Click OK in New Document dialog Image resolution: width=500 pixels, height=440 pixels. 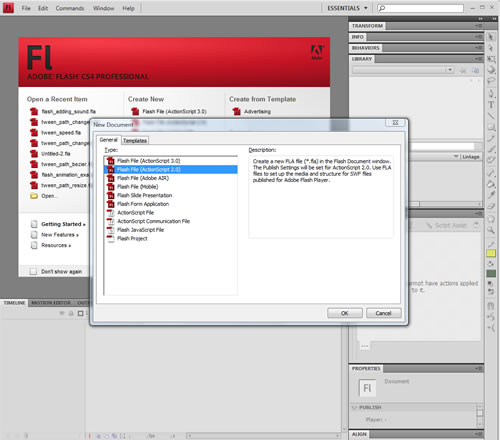pos(345,313)
